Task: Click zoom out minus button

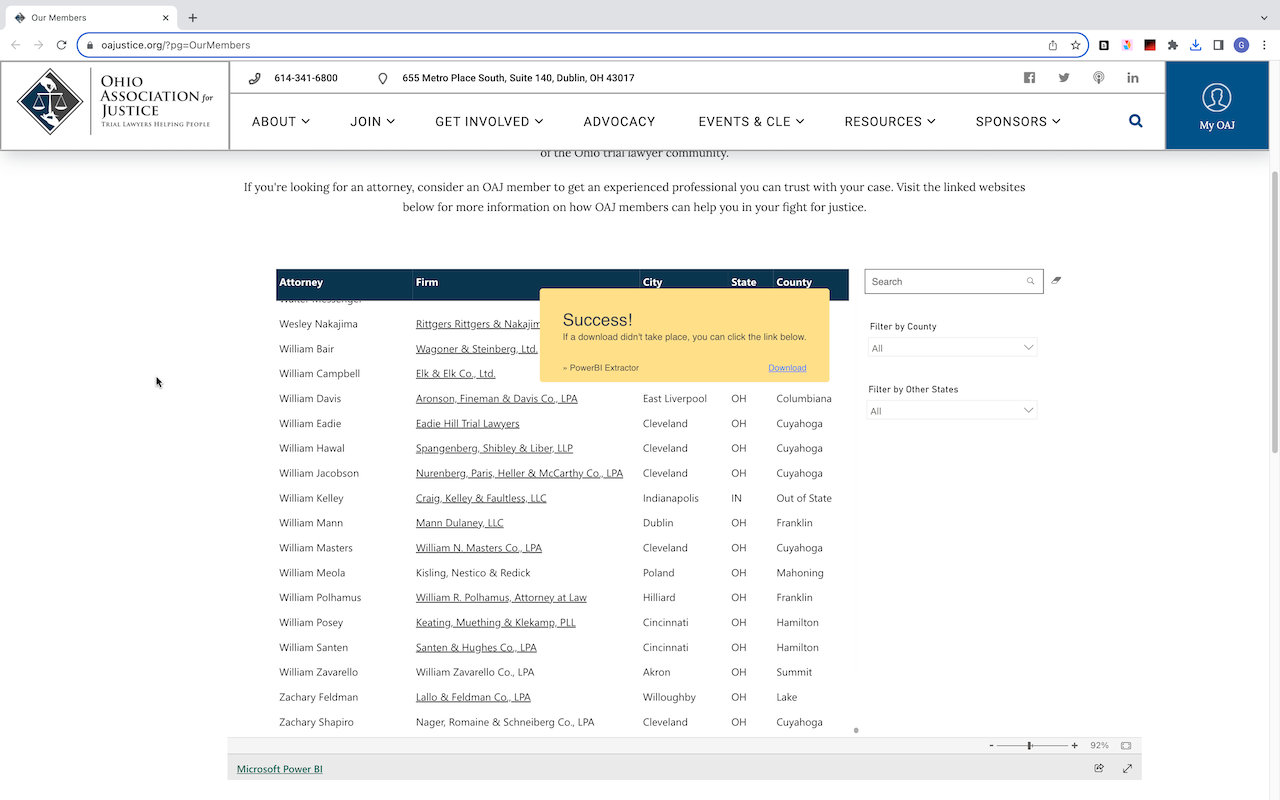Action: [x=991, y=745]
